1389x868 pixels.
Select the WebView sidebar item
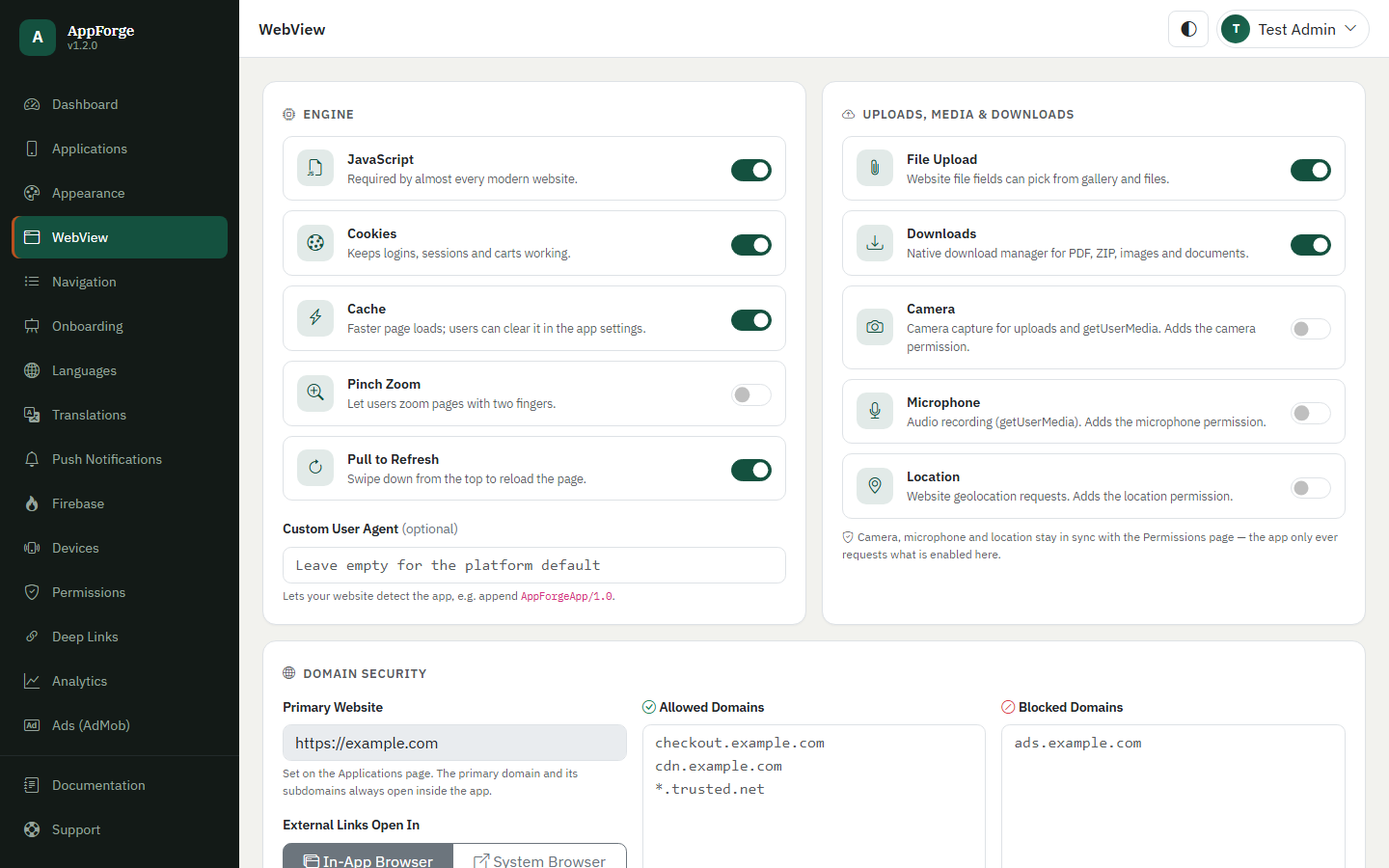[x=120, y=237]
